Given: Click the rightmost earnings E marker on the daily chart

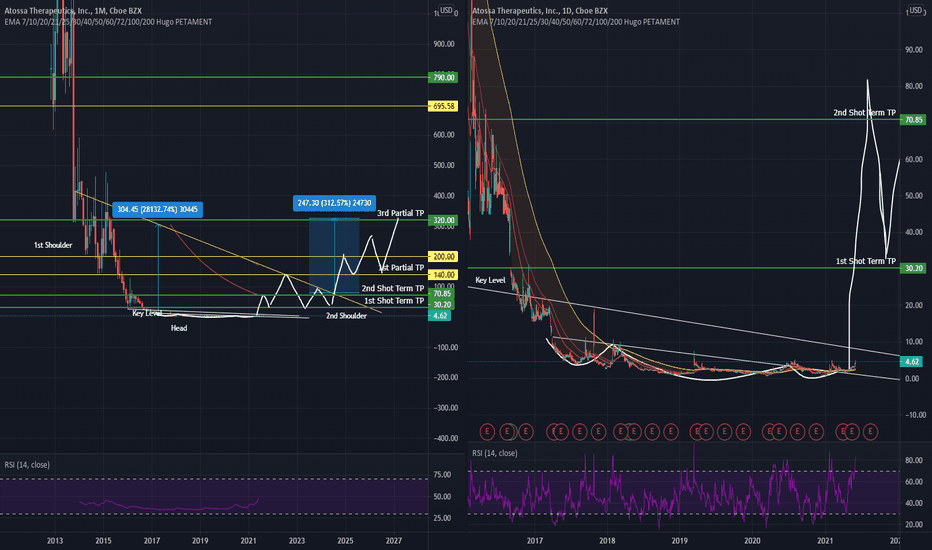Looking at the screenshot, I should point(870,431).
